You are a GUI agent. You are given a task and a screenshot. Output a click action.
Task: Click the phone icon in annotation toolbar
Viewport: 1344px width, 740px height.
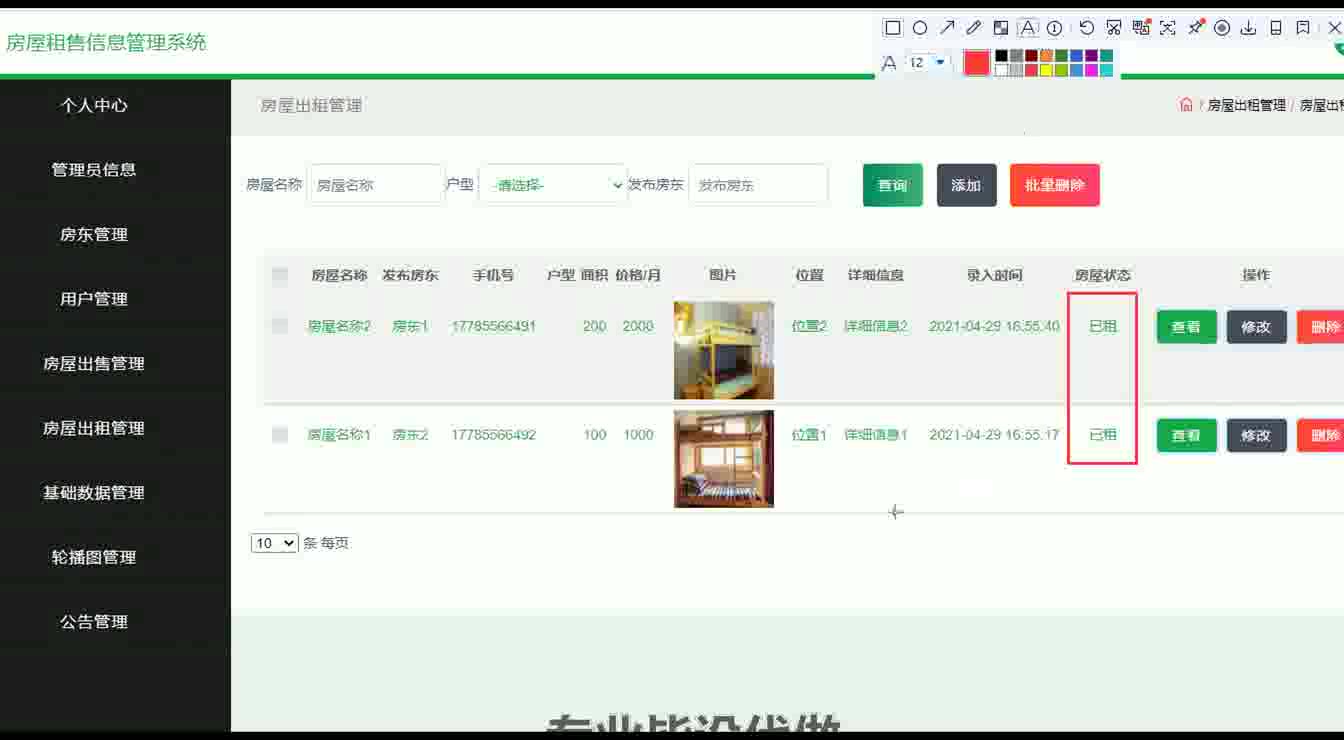click(1276, 28)
